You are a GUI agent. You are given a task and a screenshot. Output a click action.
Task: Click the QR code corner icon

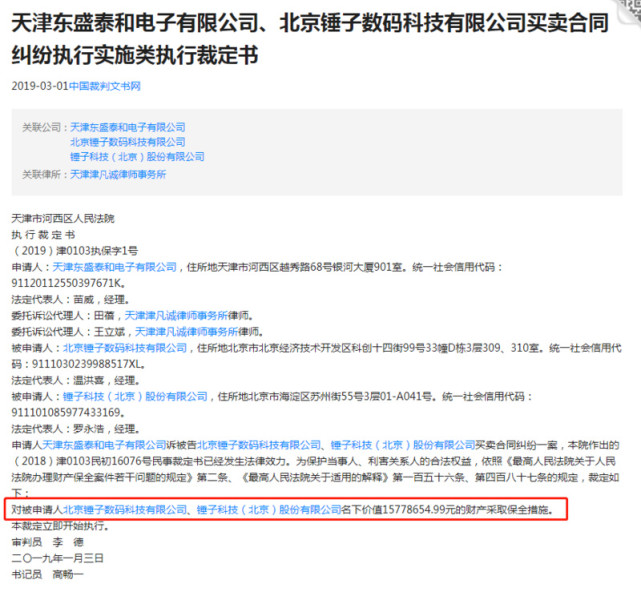point(630,10)
